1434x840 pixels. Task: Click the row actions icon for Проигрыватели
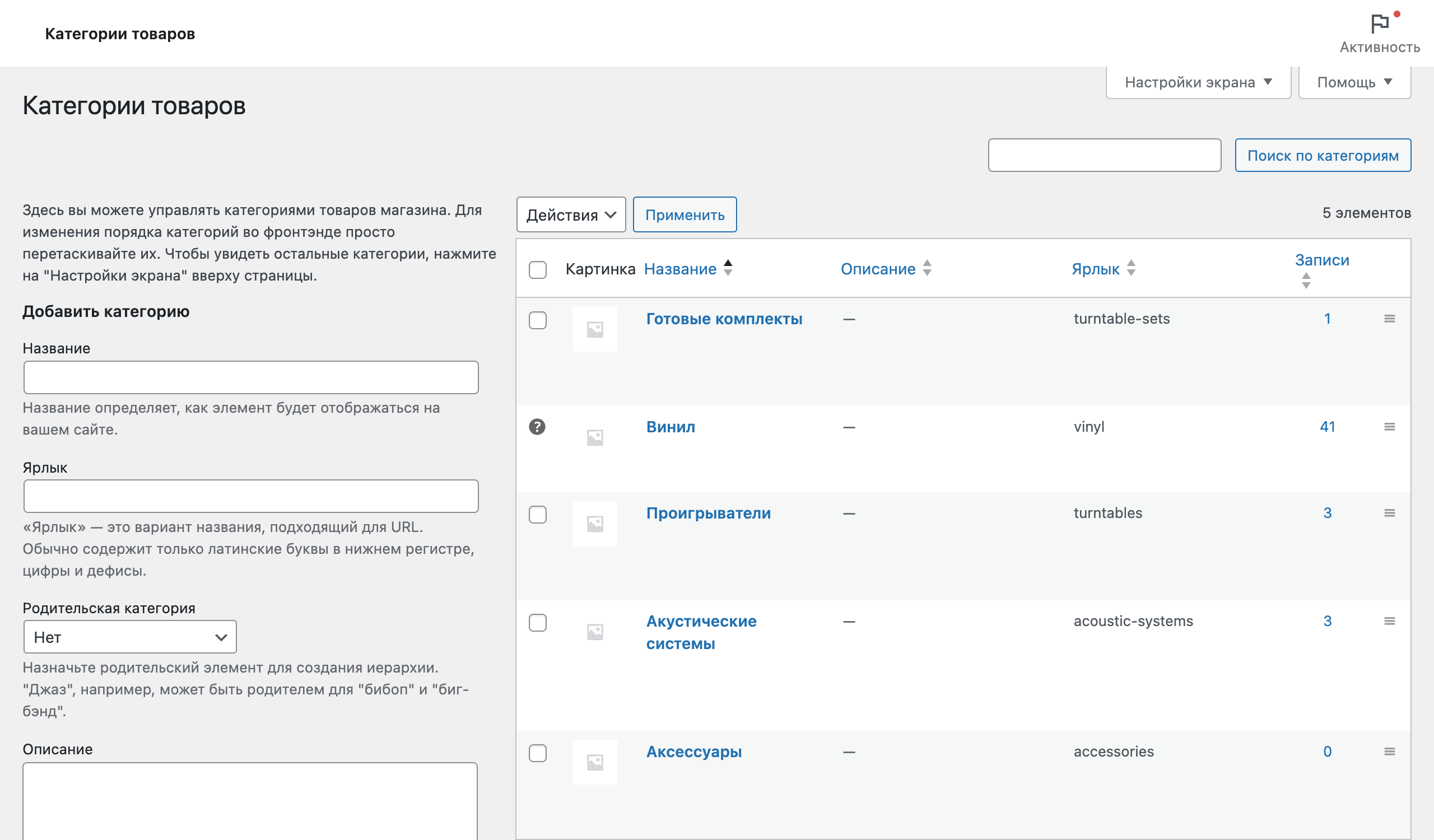click(x=1390, y=512)
